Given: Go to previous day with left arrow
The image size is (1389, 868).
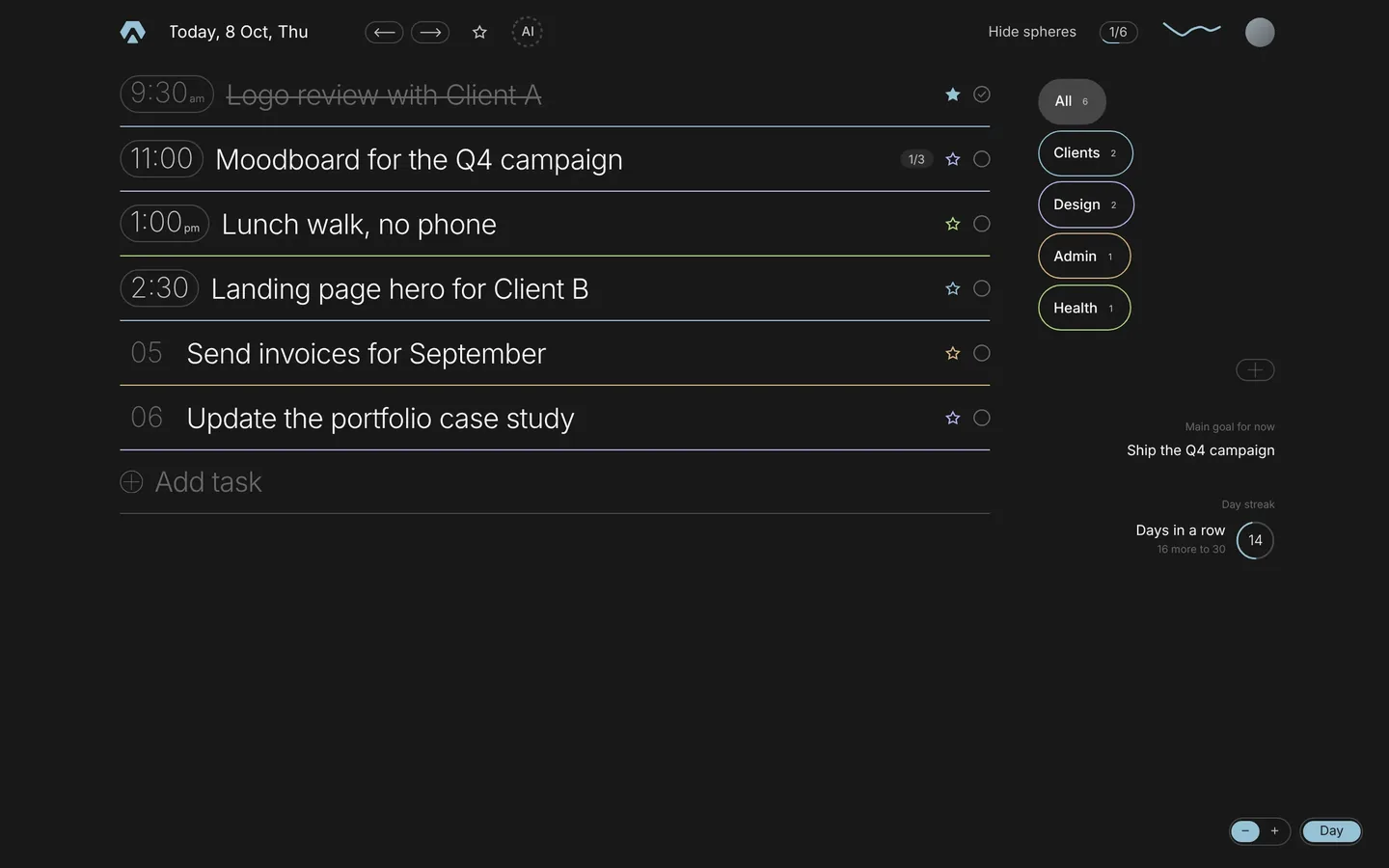Looking at the screenshot, I should [x=384, y=32].
